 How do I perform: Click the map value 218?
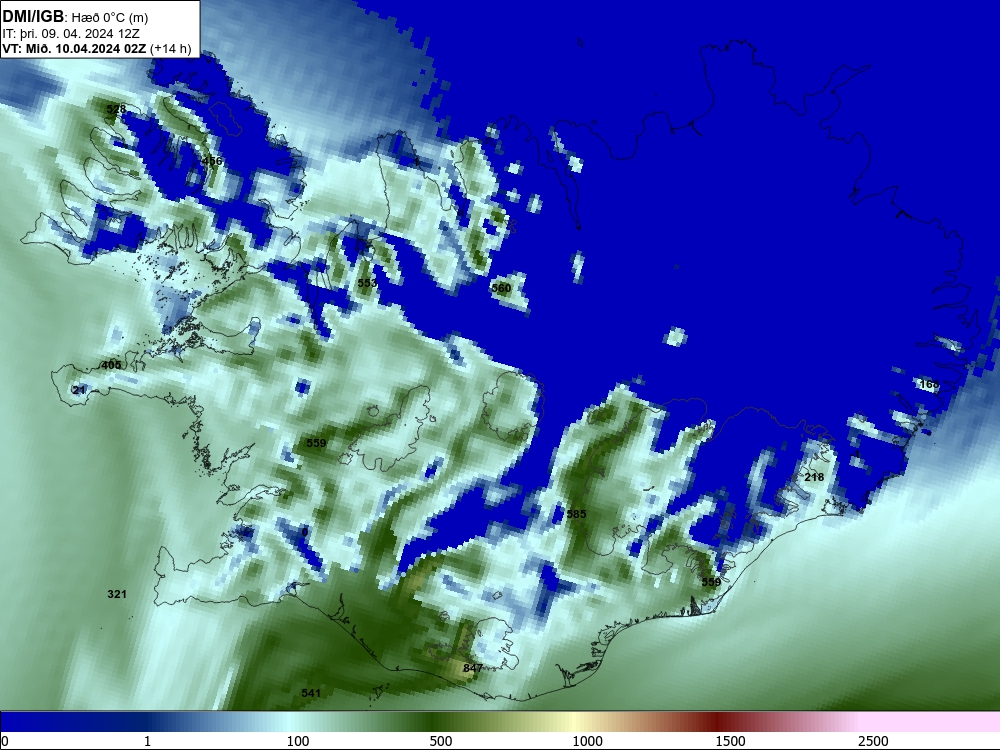pyautogui.click(x=814, y=477)
